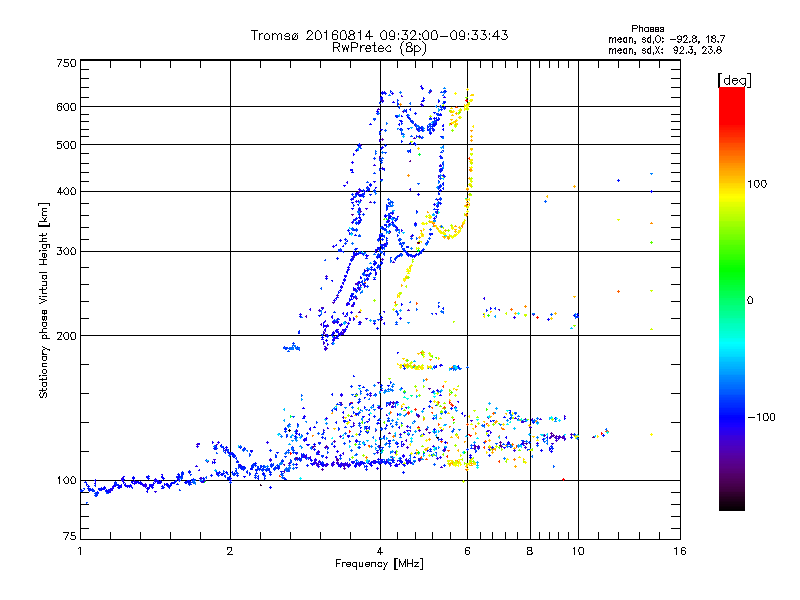
Task: Click the 'mean, sd,X: 92.3, 23.8' line
Action: 665,50
